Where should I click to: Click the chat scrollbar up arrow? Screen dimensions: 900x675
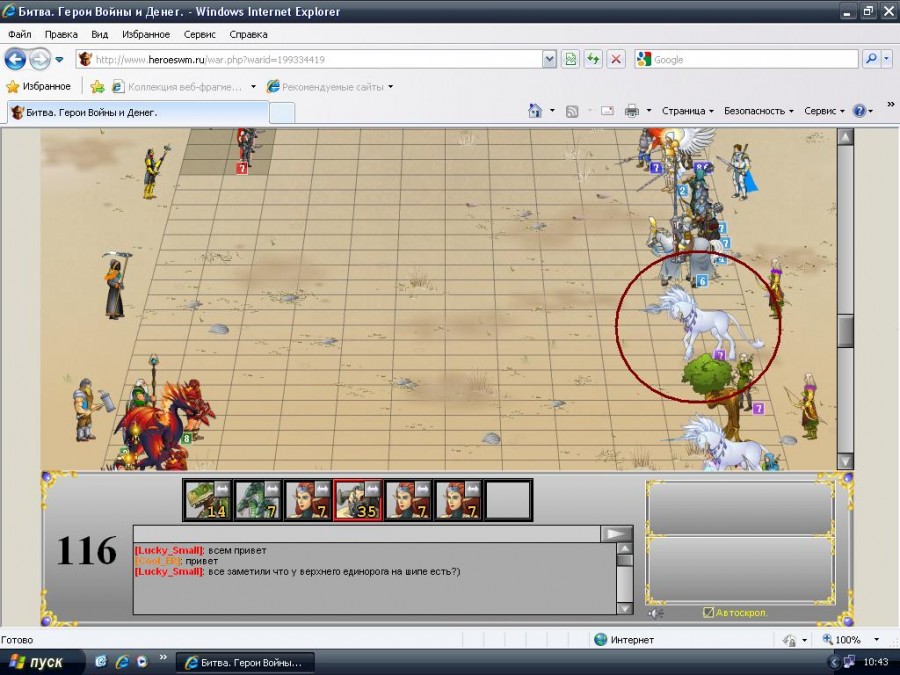(x=624, y=549)
